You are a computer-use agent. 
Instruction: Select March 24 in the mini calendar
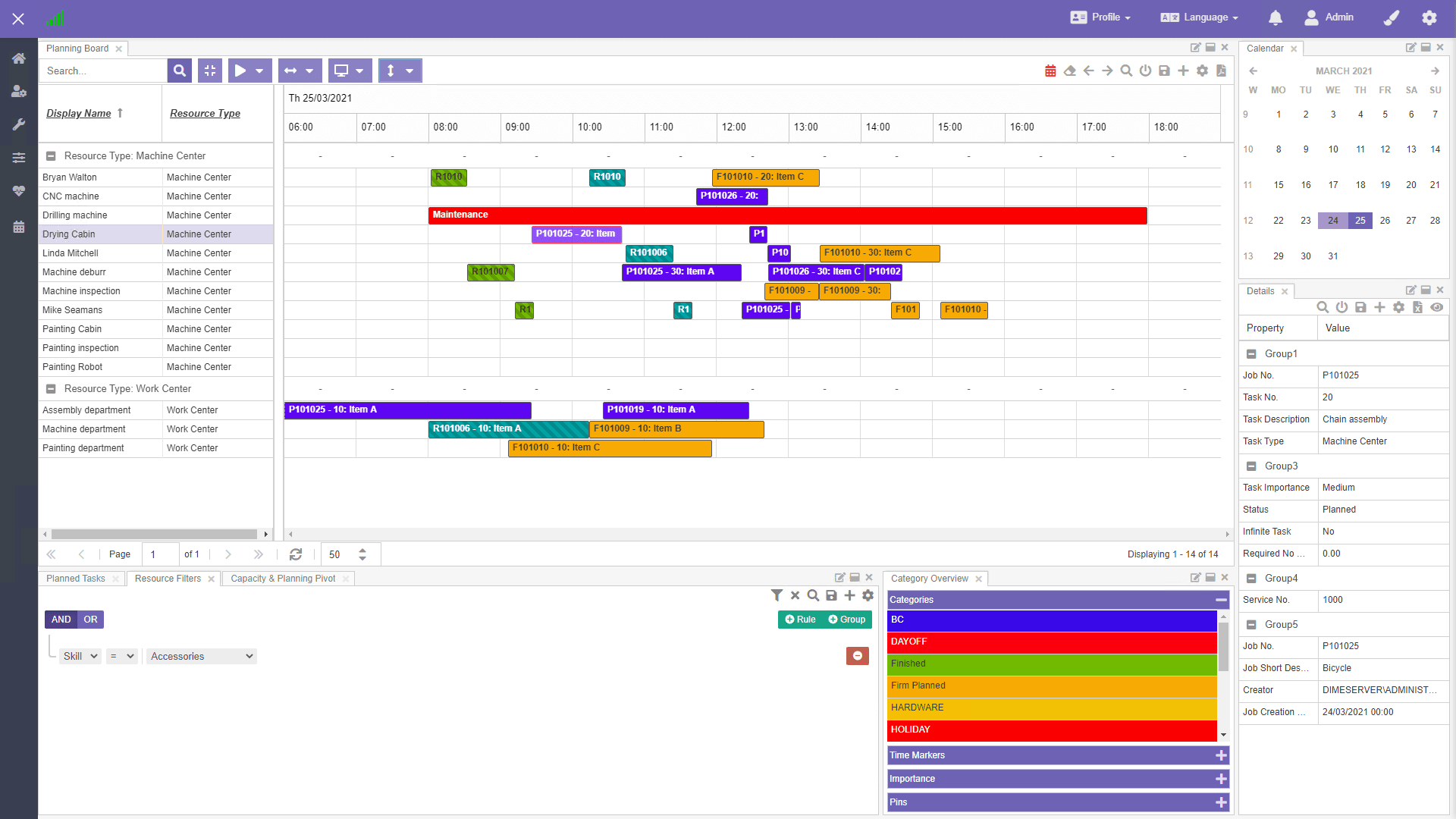pos(1333,221)
